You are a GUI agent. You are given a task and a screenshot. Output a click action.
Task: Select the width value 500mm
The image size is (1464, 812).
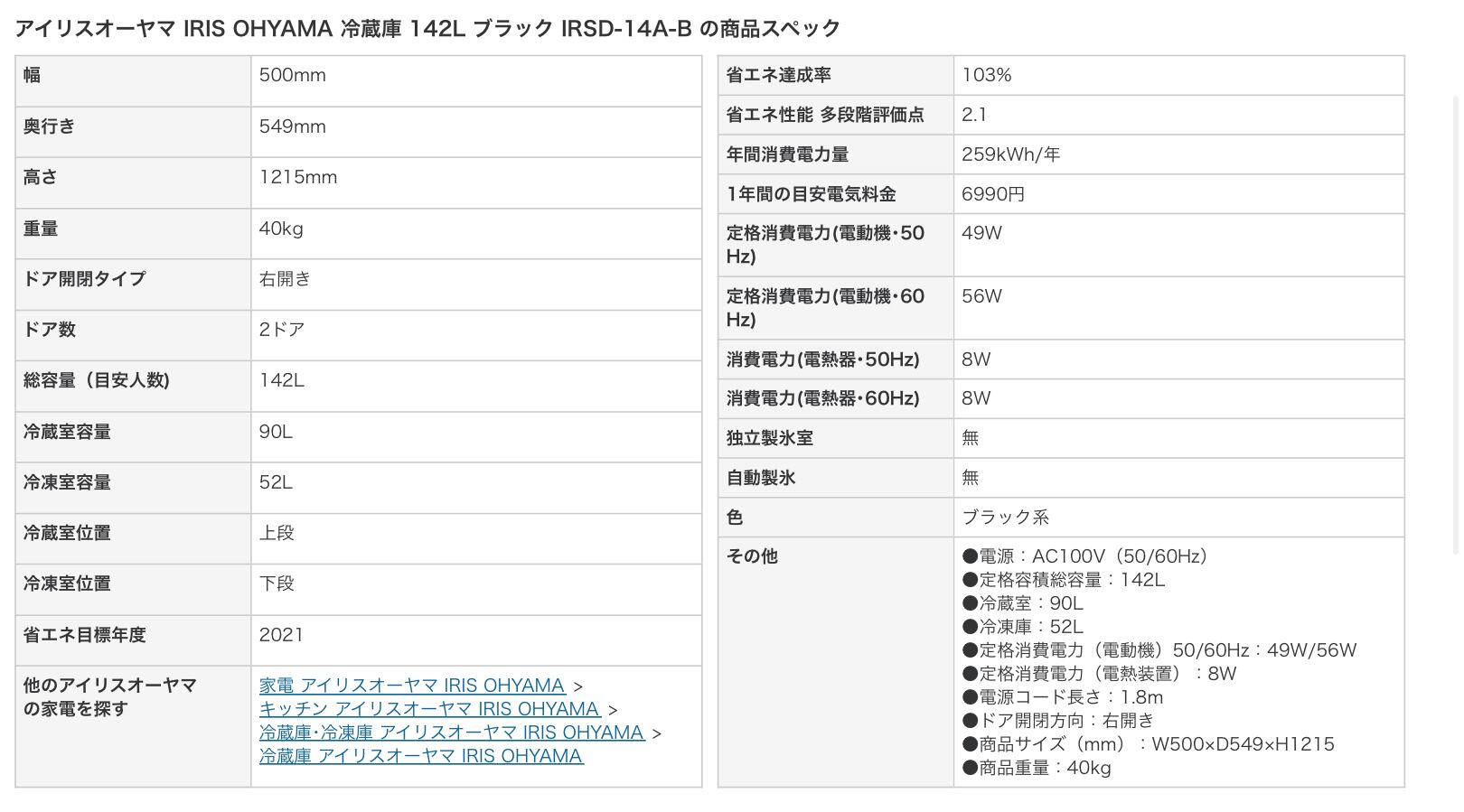(x=293, y=76)
